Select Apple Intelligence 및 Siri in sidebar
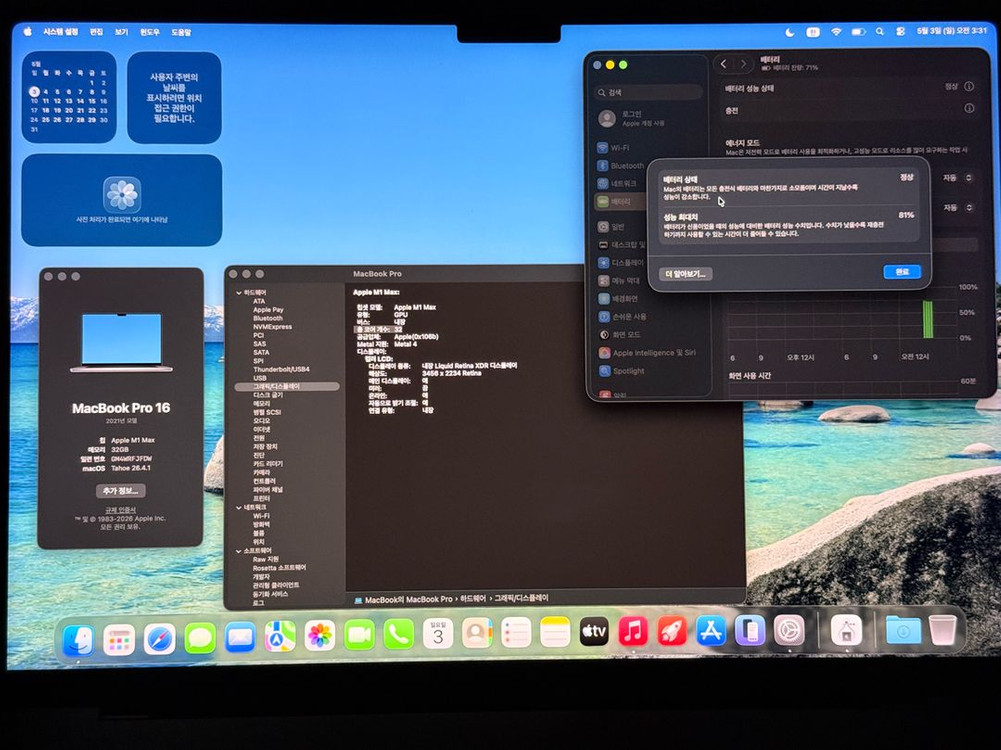This screenshot has height=750, width=1001. click(649, 352)
